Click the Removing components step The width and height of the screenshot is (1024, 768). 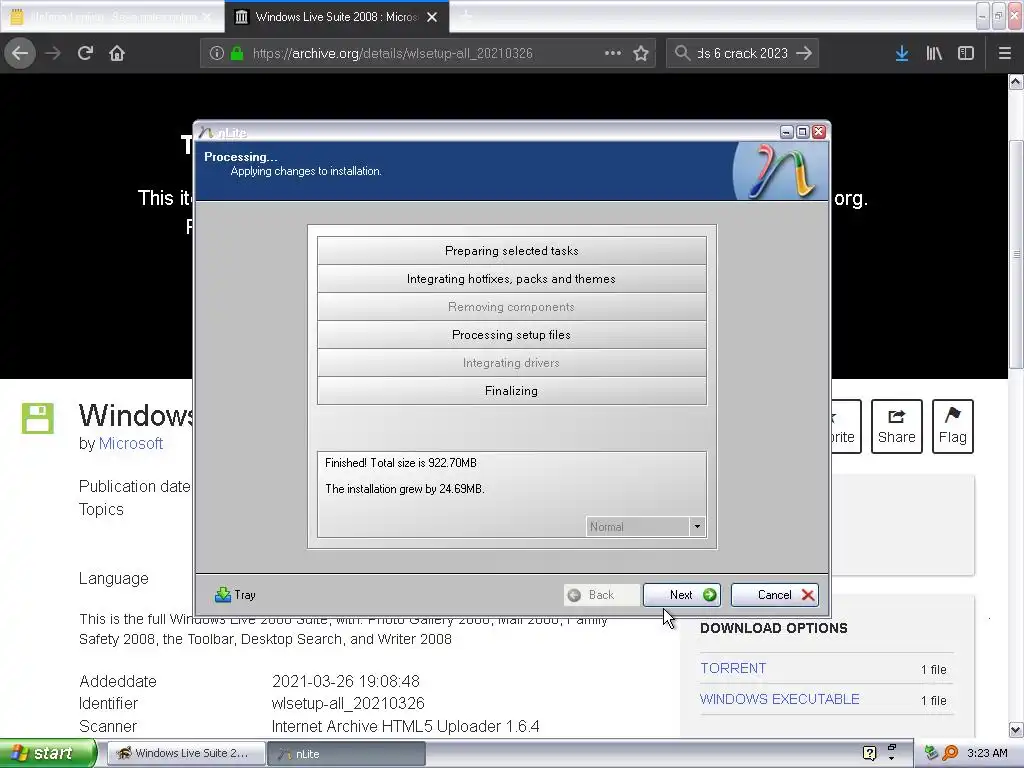pyautogui.click(x=511, y=307)
